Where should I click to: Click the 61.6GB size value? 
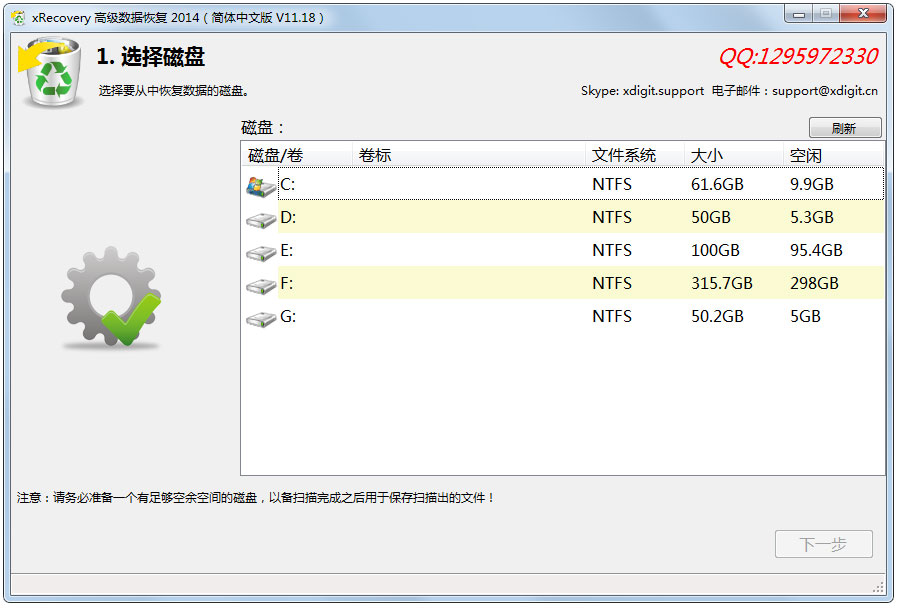(x=717, y=184)
